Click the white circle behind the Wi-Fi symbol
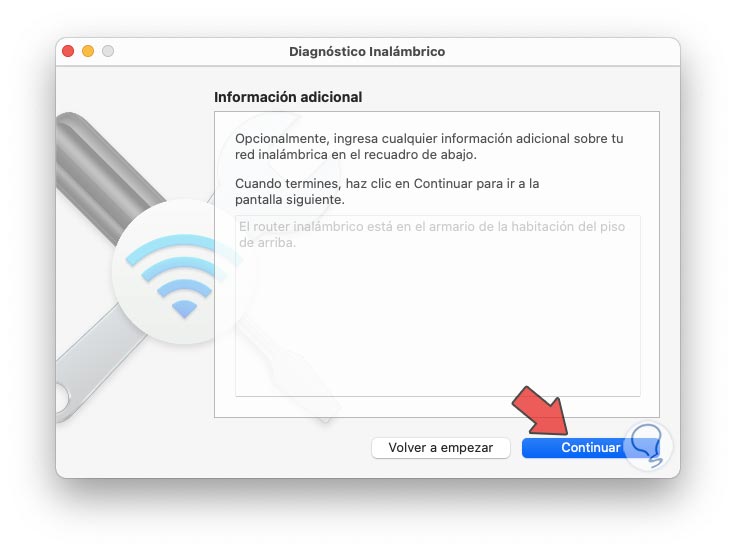 tap(185, 272)
